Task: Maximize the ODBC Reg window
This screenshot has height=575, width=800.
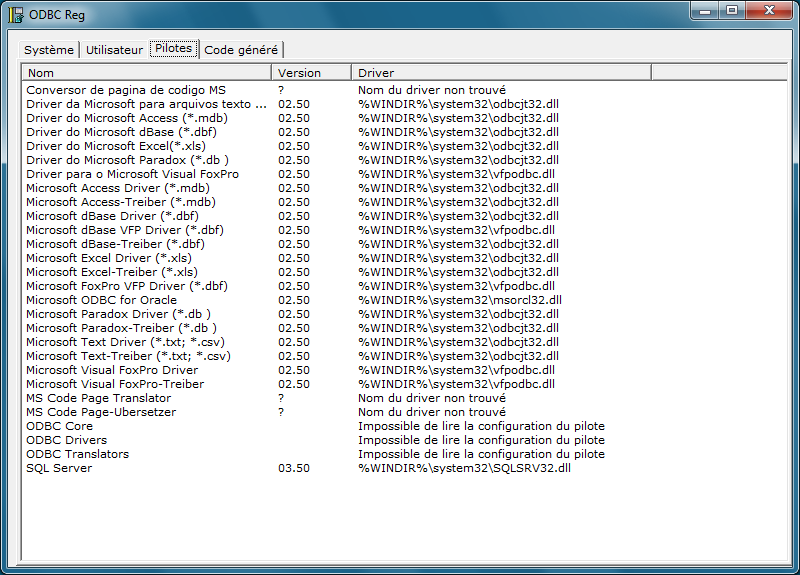Action: [x=732, y=11]
